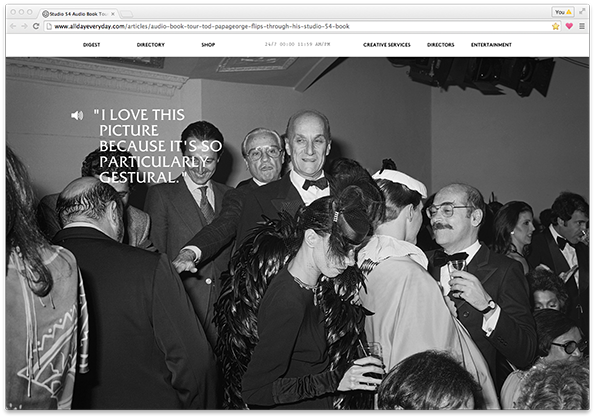Click the You profile button
The height and width of the screenshot is (418, 595).
tap(562, 12)
